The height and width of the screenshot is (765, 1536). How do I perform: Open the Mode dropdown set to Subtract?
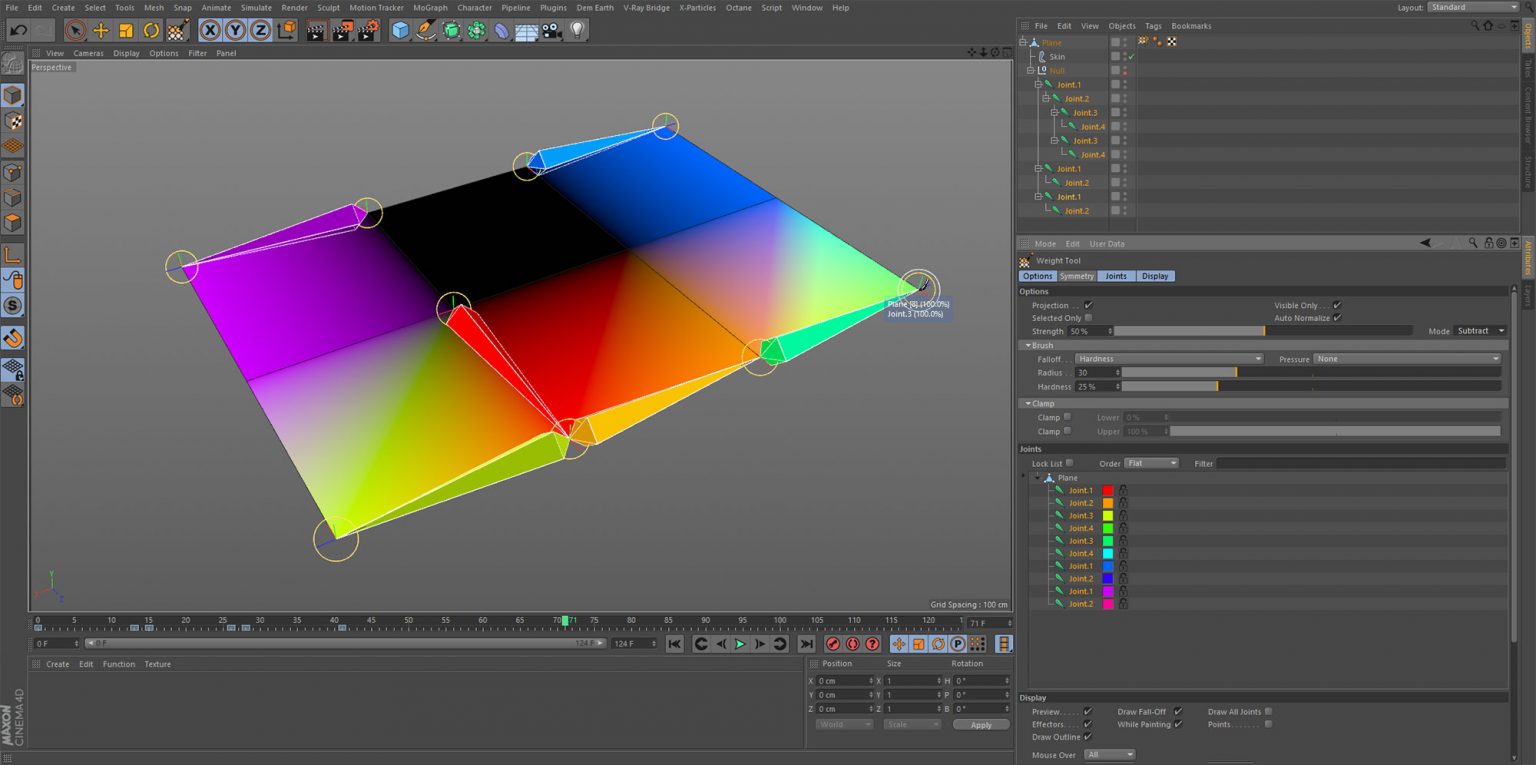[1480, 331]
